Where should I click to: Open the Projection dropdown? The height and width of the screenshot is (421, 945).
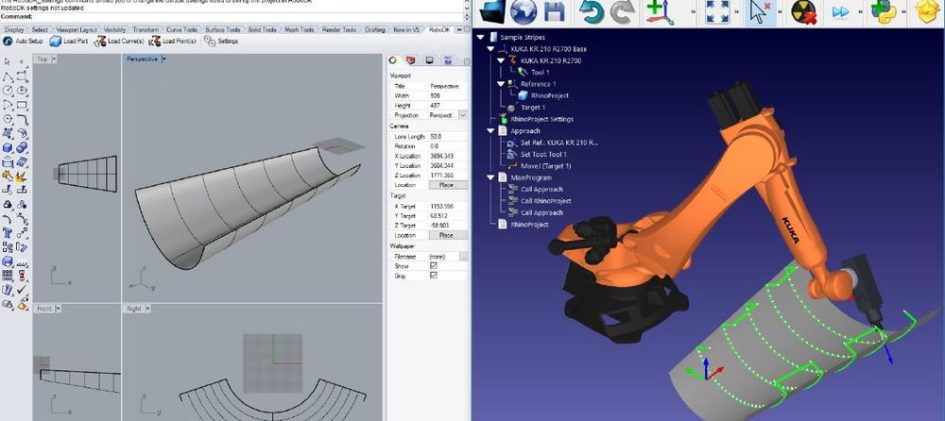(462, 115)
